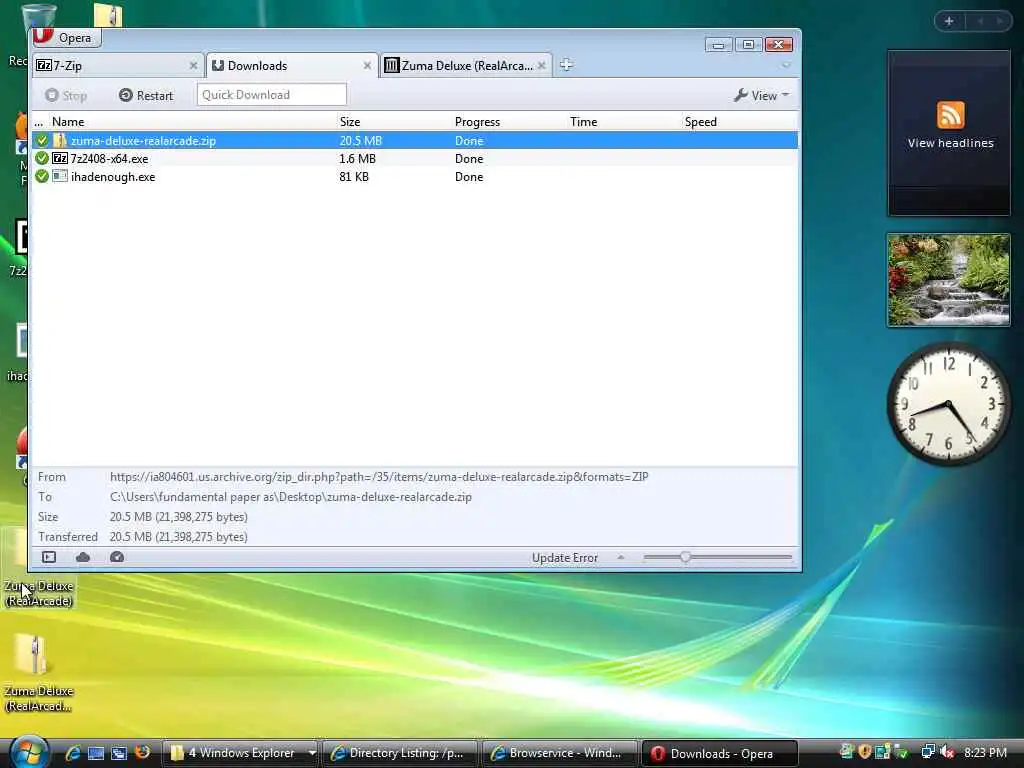Switch to the 7-Zip tab

click(x=116, y=65)
